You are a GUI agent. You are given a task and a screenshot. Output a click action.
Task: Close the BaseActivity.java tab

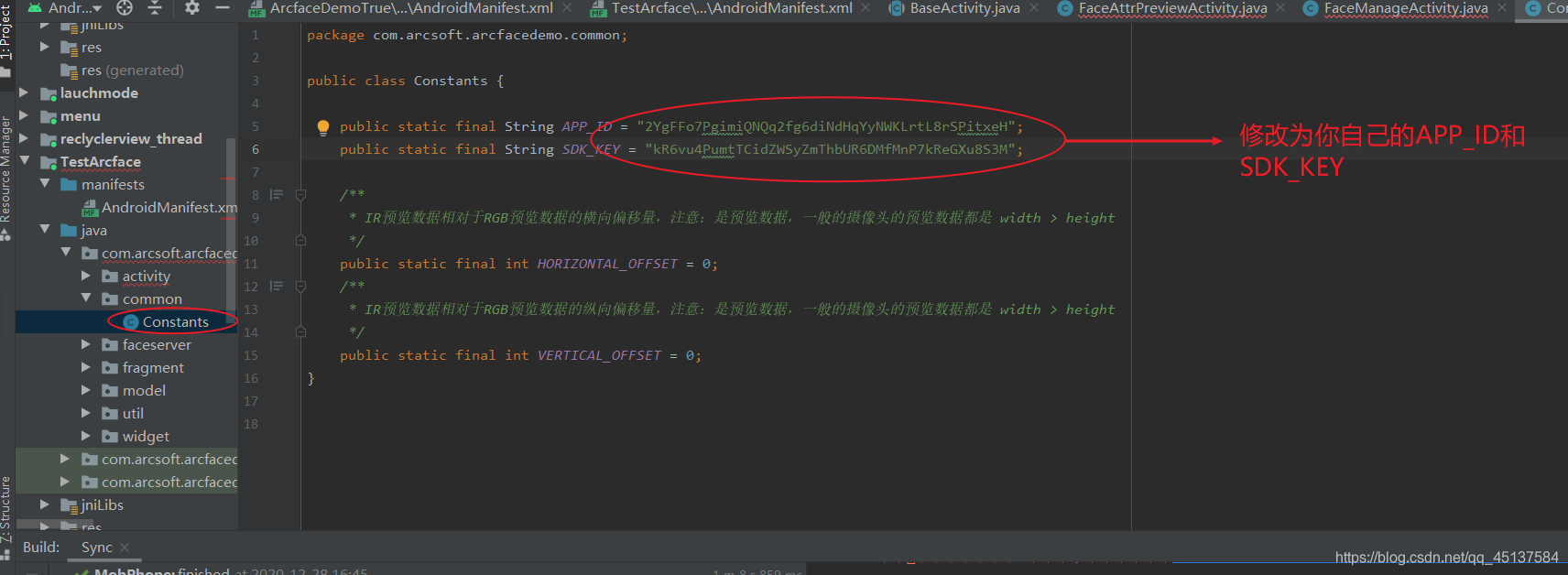1034,8
